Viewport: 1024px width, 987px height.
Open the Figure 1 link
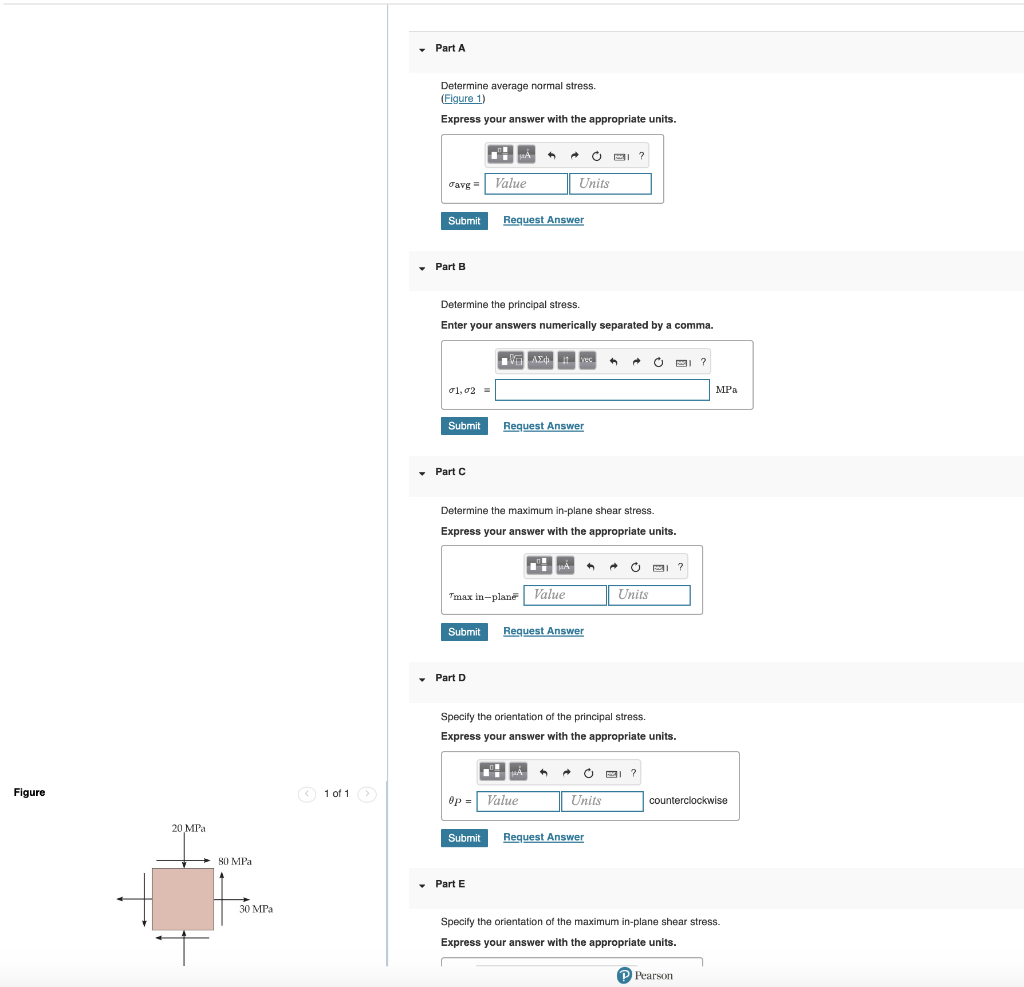[x=463, y=99]
